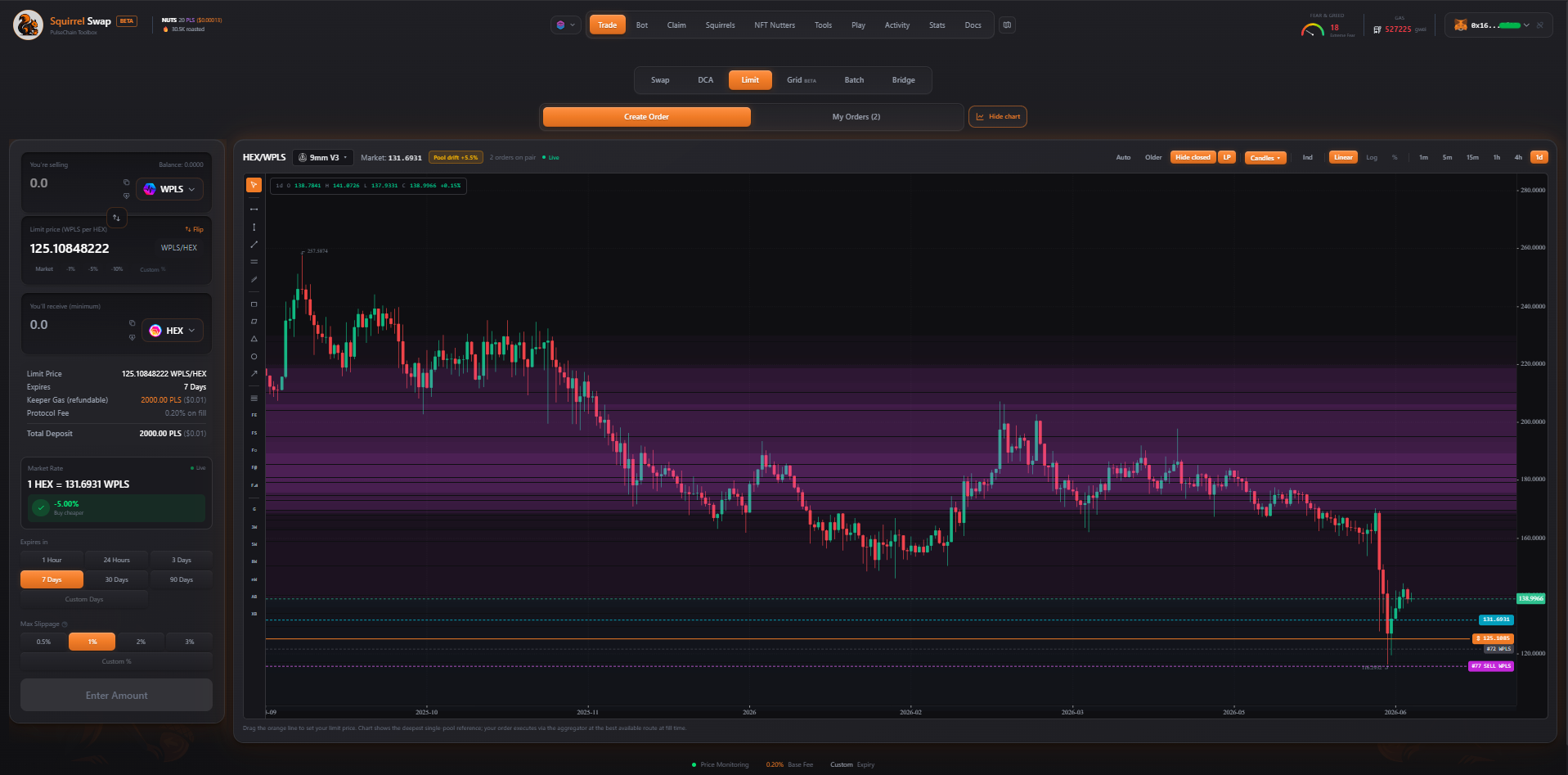
Task: Open the NFT Nutters page
Action: click(x=775, y=25)
